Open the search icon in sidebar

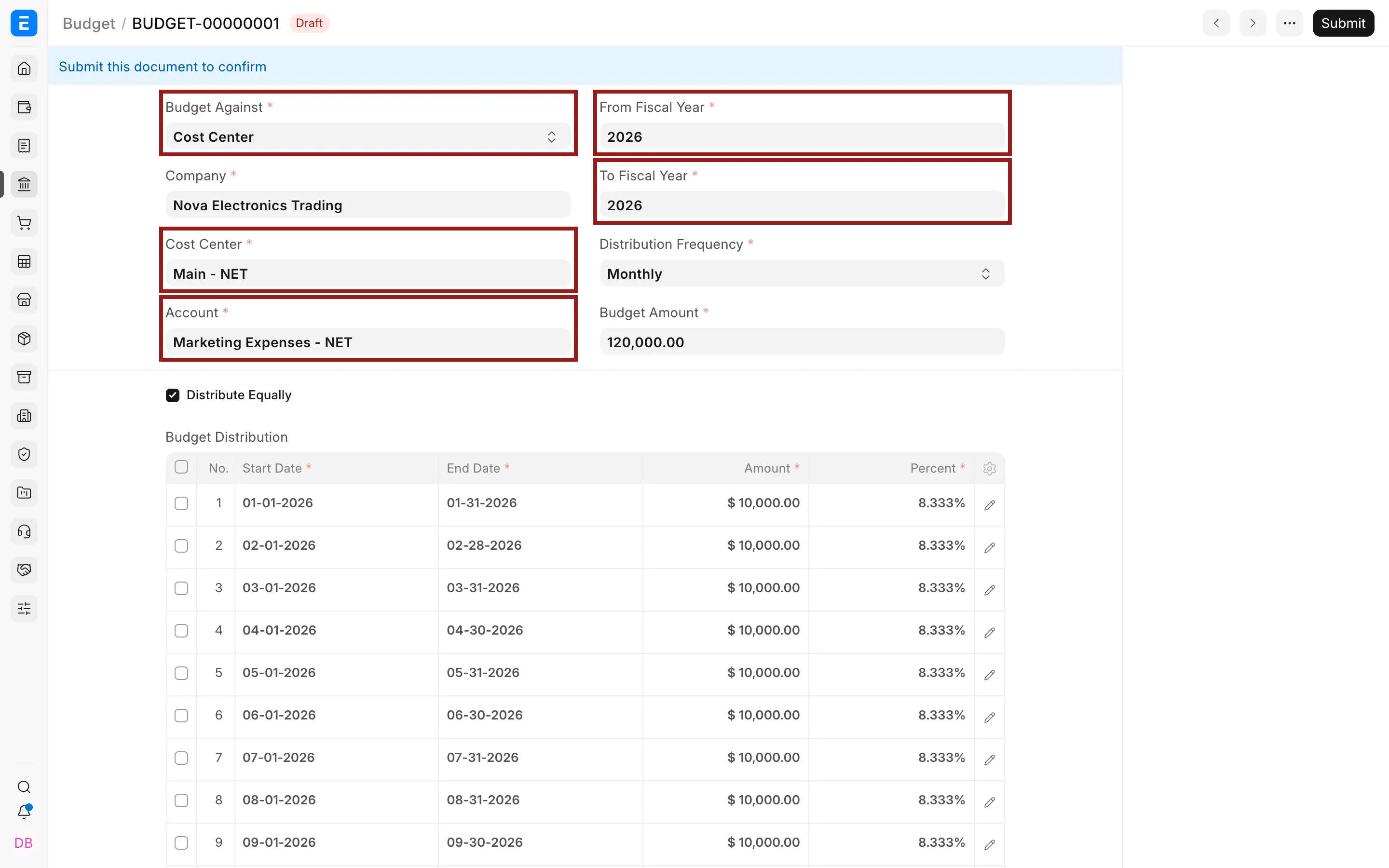point(24,787)
